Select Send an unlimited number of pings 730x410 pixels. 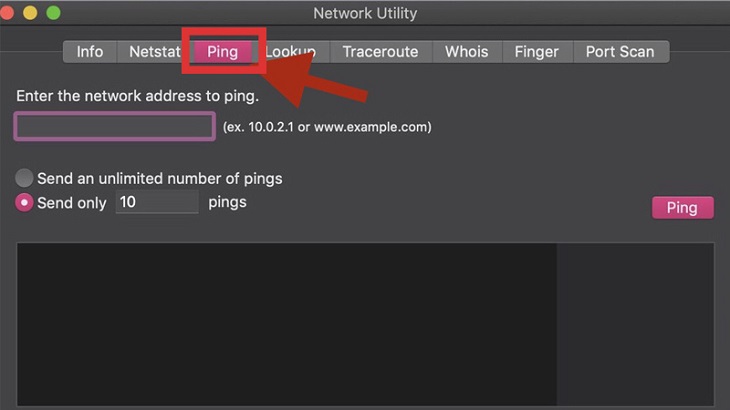[x=24, y=178]
